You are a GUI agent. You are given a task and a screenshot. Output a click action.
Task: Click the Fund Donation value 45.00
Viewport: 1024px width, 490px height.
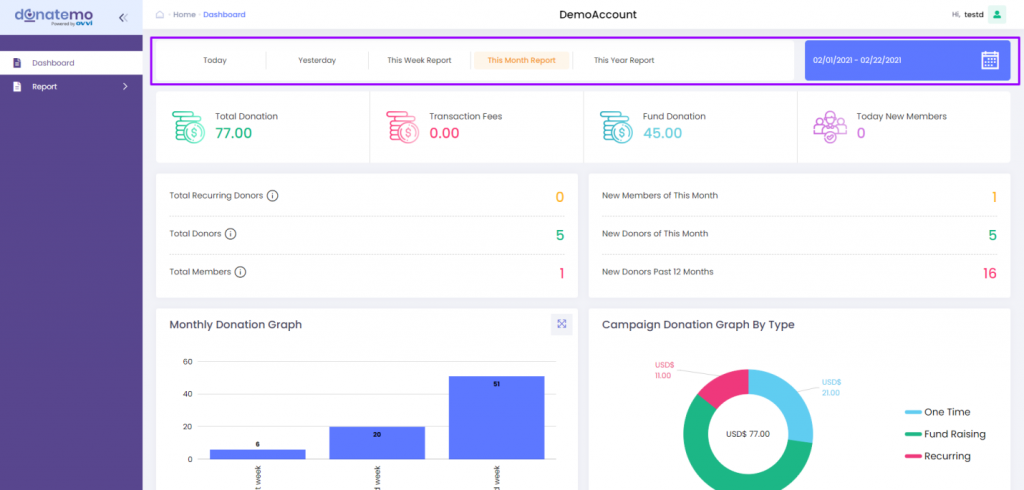click(662, 133)
